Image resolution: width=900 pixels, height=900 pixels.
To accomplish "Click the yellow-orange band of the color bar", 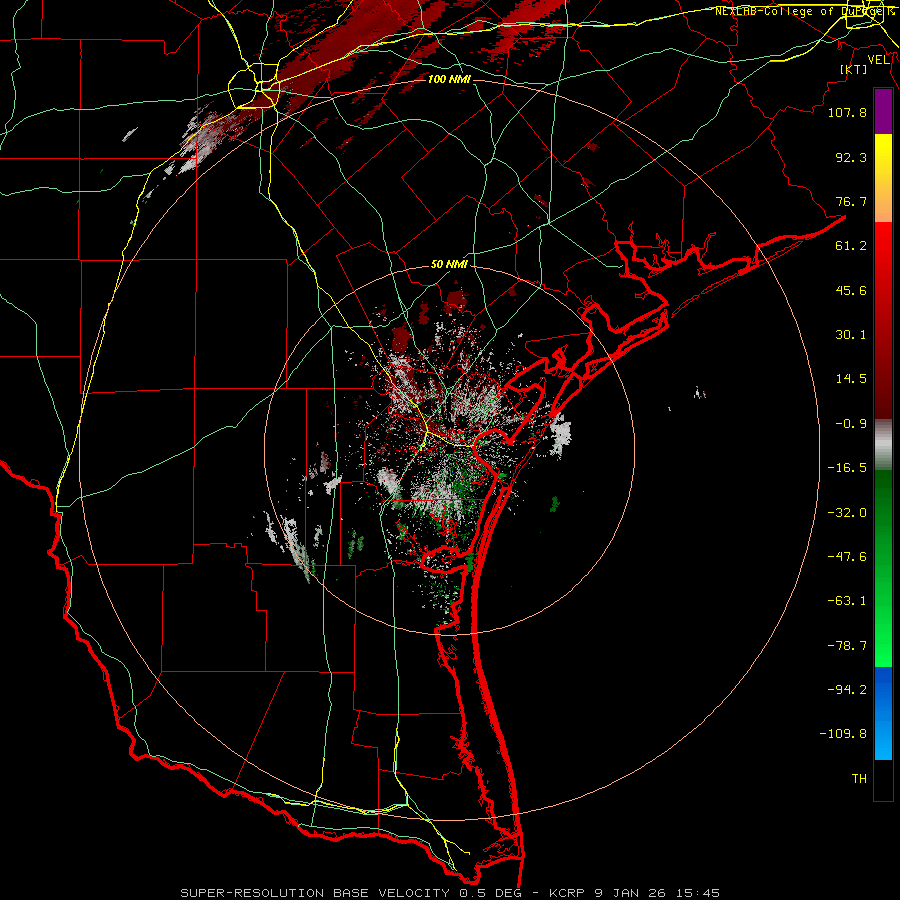I will tap(883, 178).
